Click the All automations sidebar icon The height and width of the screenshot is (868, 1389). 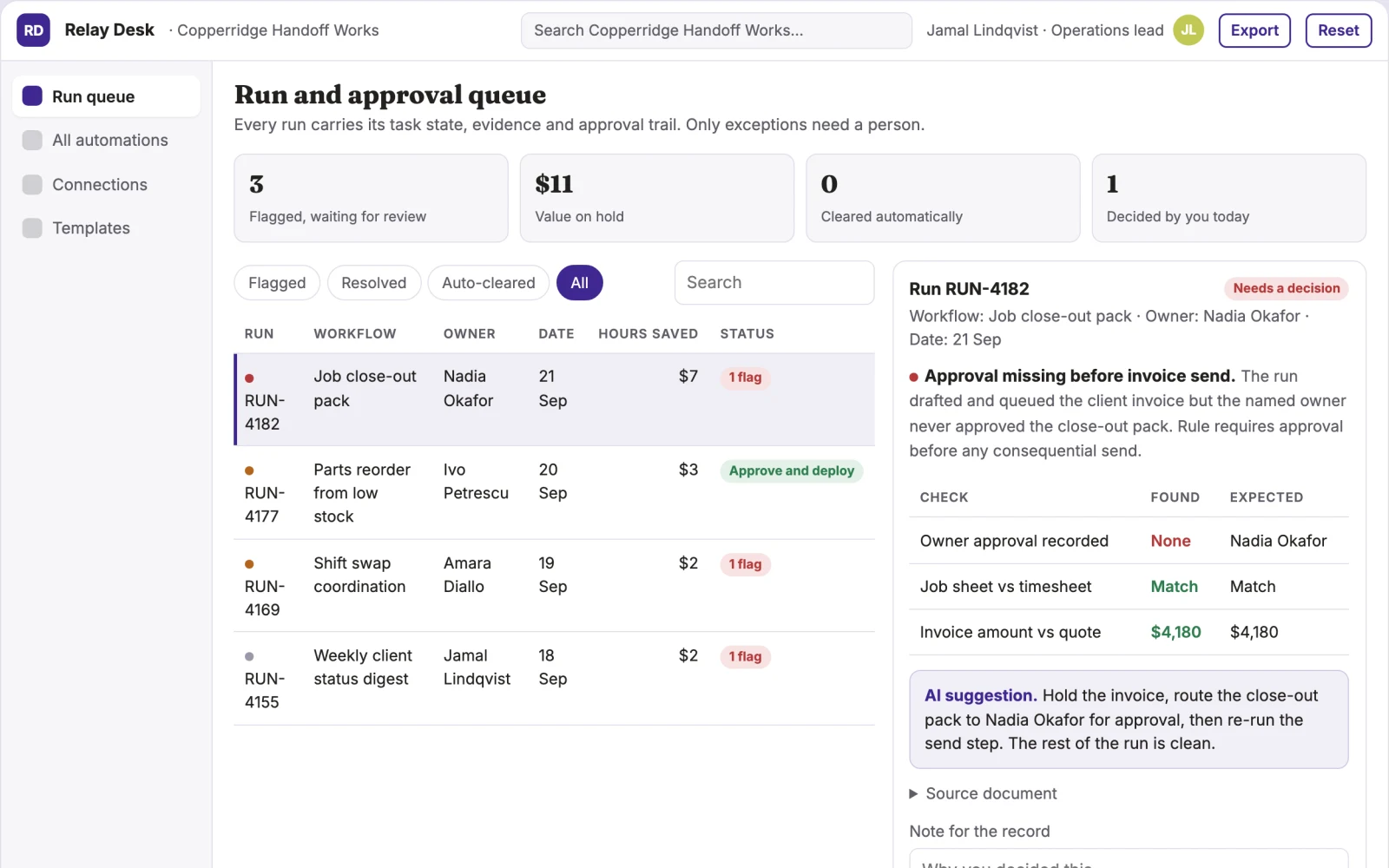pos(32,141)
